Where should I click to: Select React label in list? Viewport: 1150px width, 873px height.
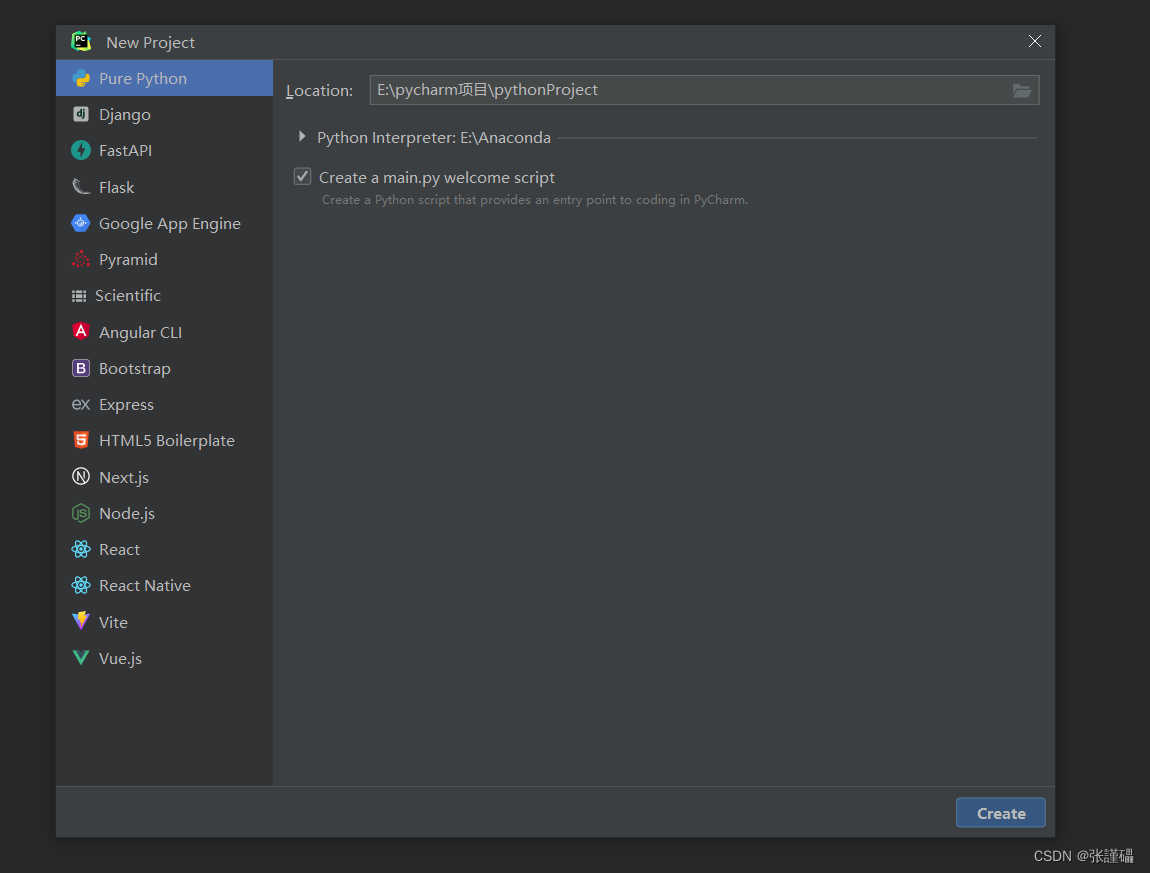120,549
